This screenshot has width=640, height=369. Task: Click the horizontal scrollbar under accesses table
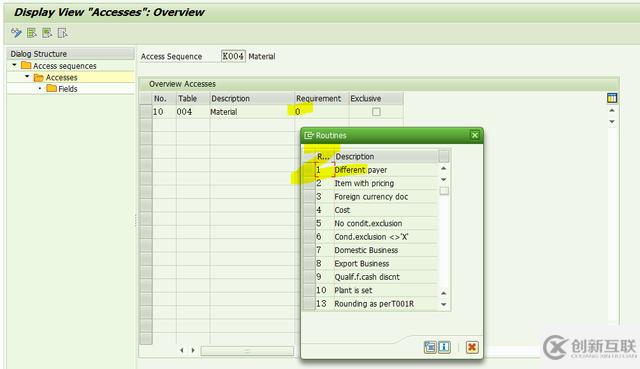(247, 351)
